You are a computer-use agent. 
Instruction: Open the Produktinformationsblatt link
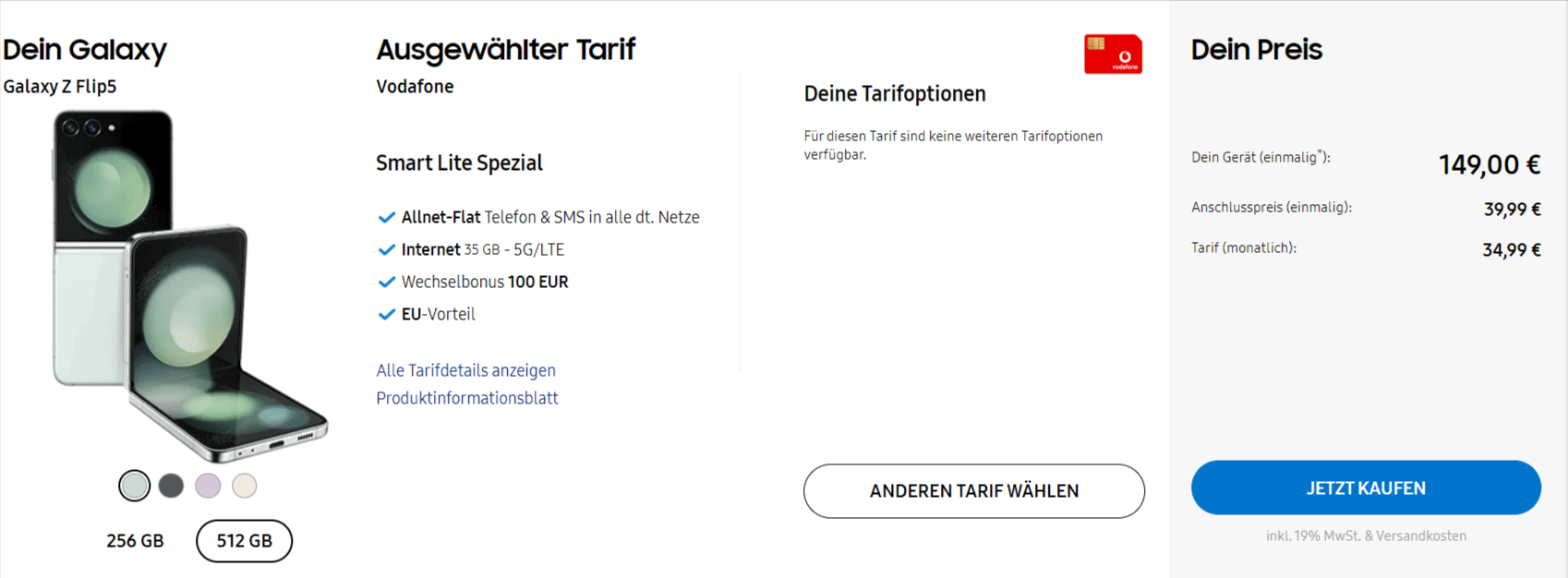point(467,398)
